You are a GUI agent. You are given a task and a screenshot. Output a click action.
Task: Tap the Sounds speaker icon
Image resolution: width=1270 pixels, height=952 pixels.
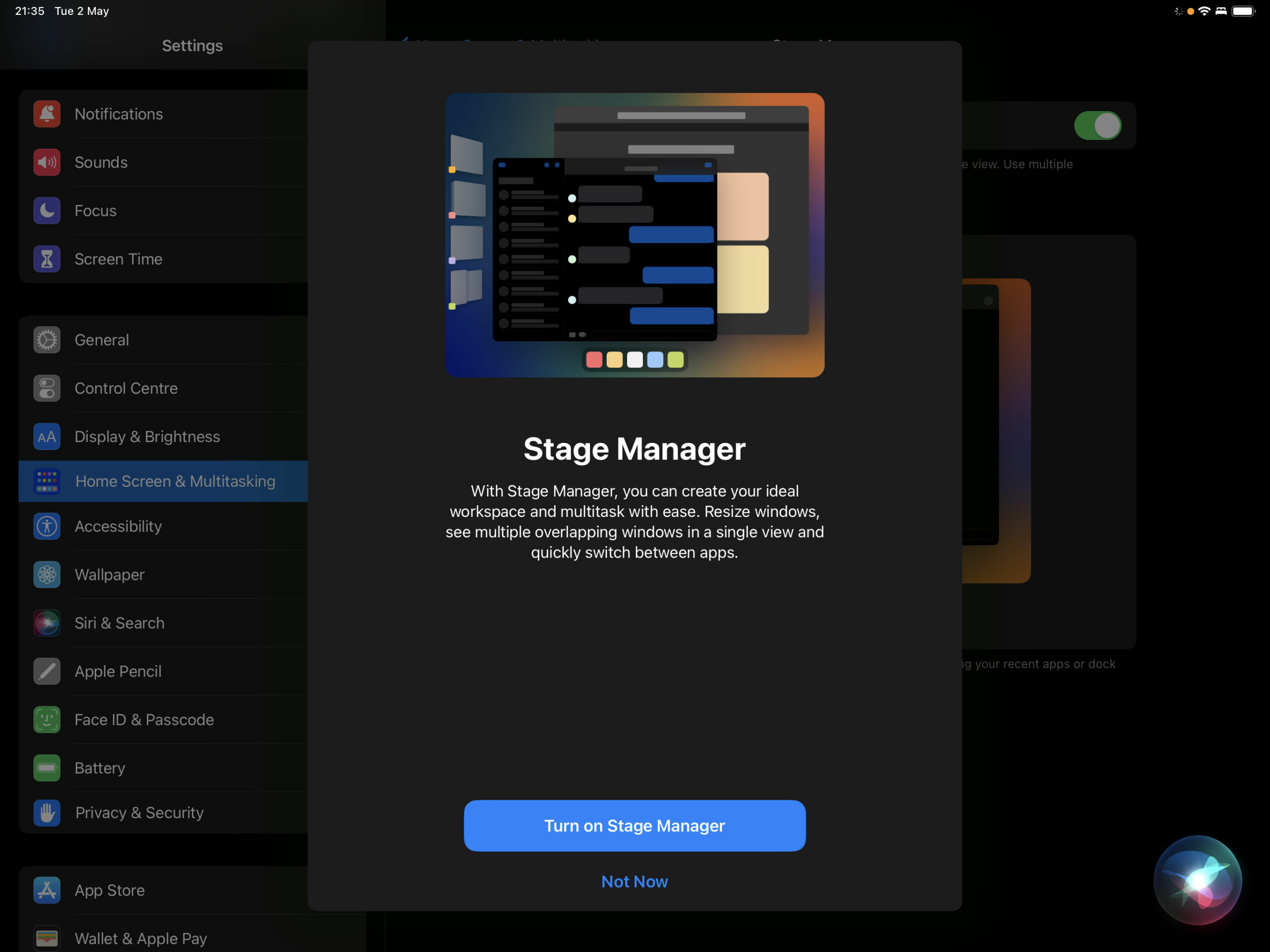[x=47, y=163]
